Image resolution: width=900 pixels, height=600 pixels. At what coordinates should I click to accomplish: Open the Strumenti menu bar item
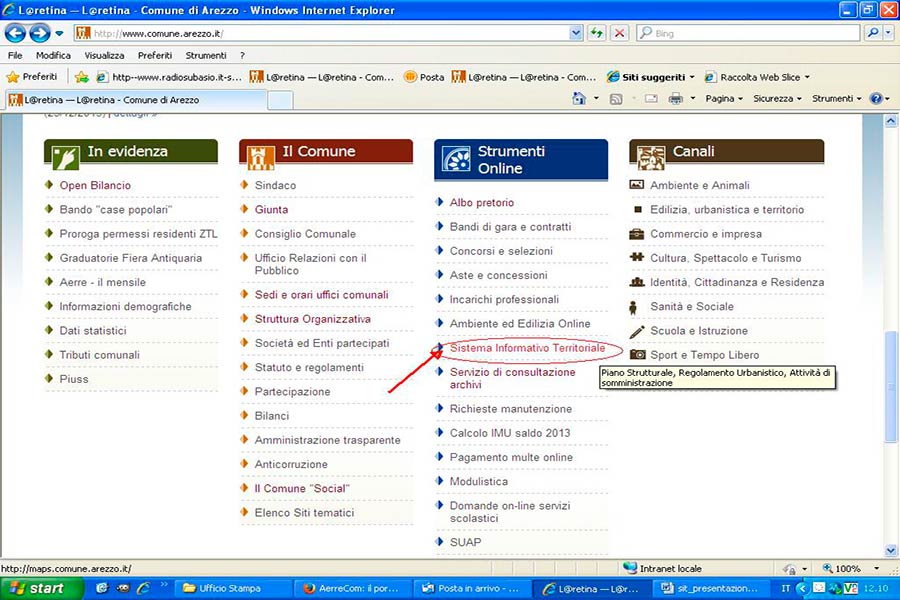206,55
